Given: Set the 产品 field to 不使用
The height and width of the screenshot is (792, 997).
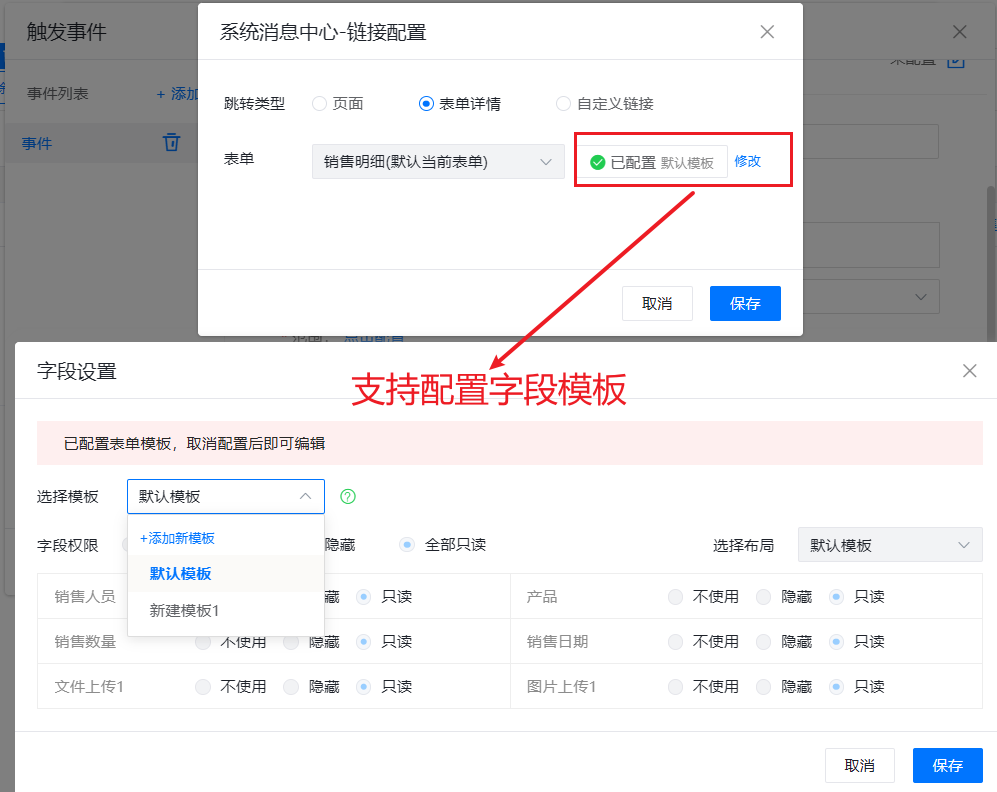Looking at the screenshot, I should pyautogui.click(x=676, y=597).
